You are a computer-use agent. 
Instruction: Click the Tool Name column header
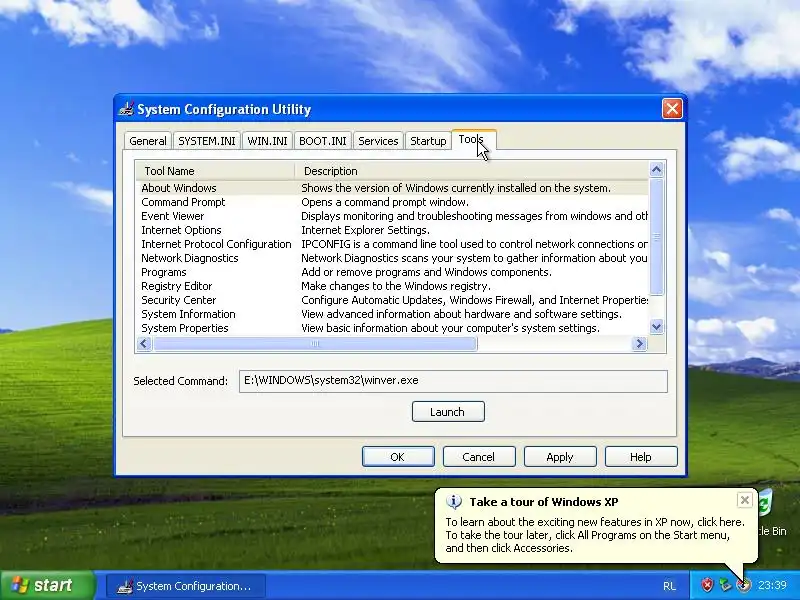pyautogui.click(x=215, y=171)
